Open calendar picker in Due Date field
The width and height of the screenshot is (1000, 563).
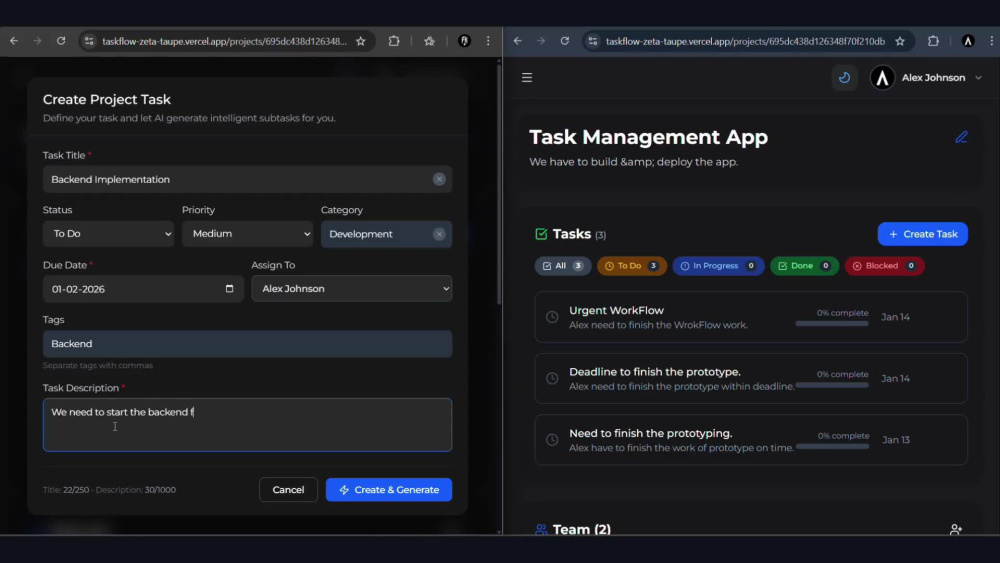point(230,289)
